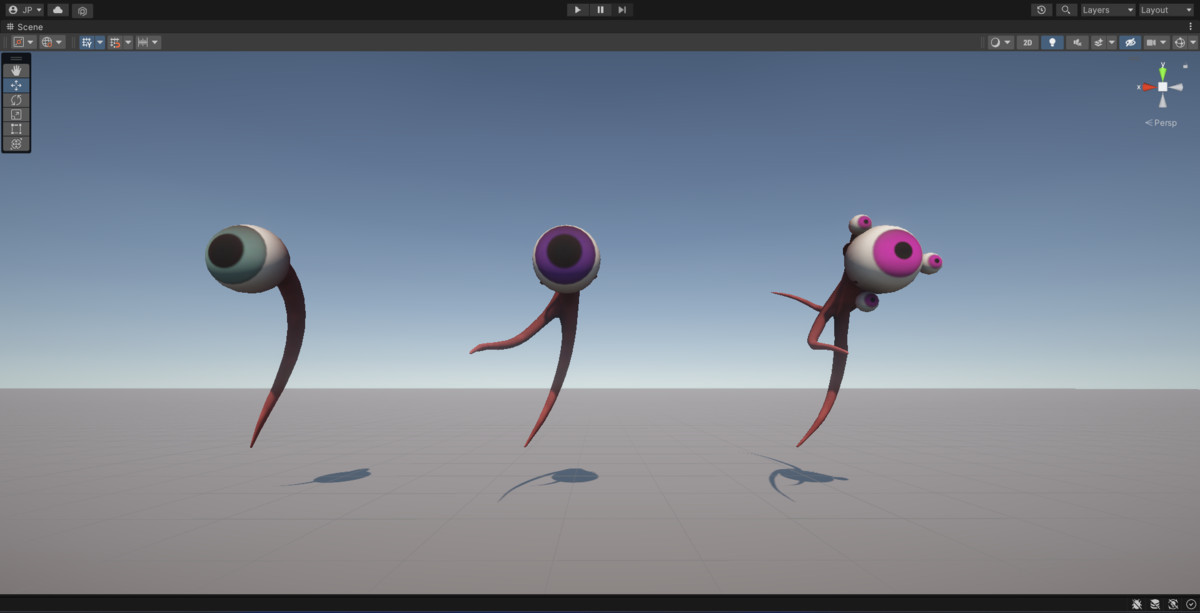Select the Scene tab
Image resolution: width=1200 pixels, height=613 pixels.
pos(26,27)
